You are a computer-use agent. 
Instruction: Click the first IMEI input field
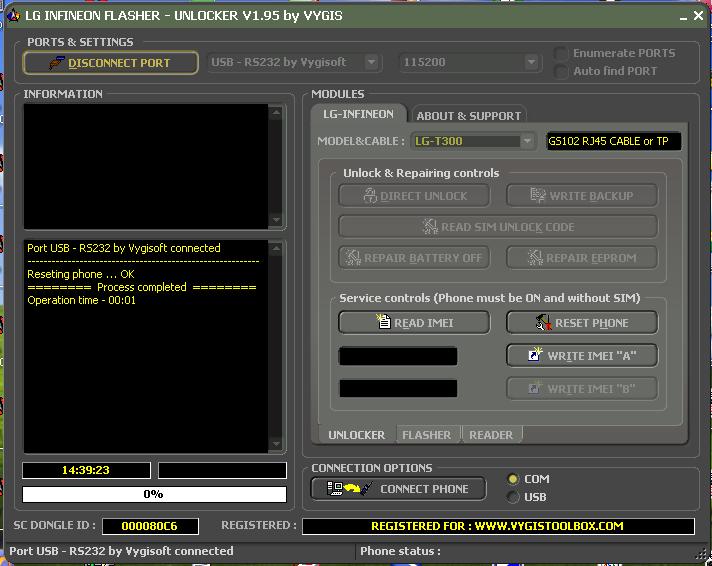tap(398, 356)
